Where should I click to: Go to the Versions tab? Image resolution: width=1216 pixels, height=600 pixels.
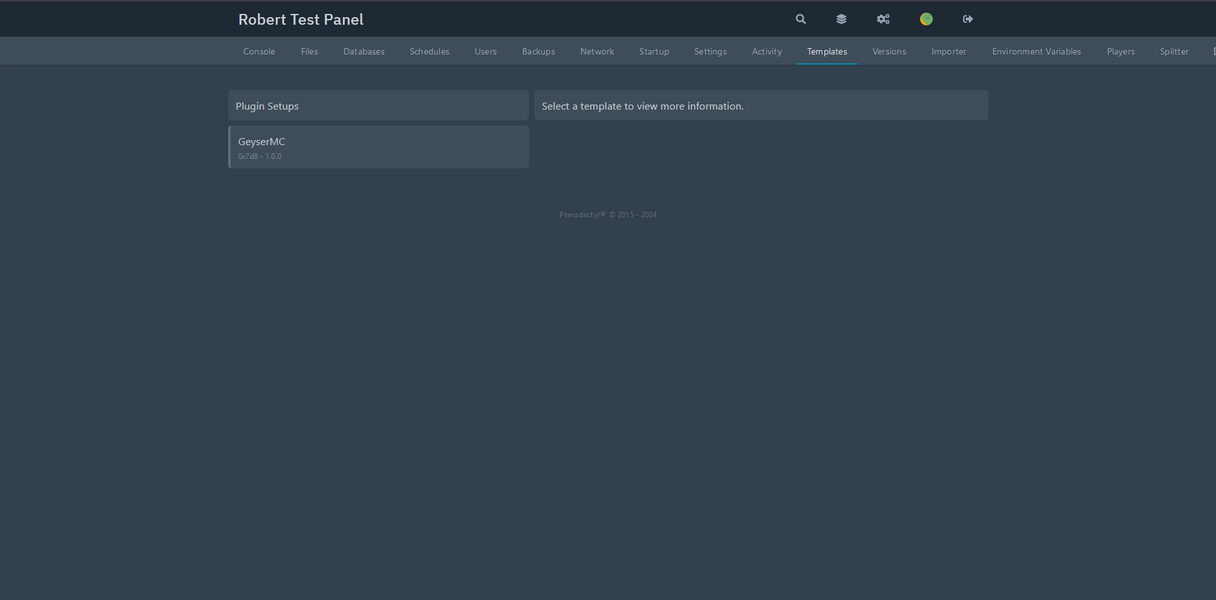(888, 51)
